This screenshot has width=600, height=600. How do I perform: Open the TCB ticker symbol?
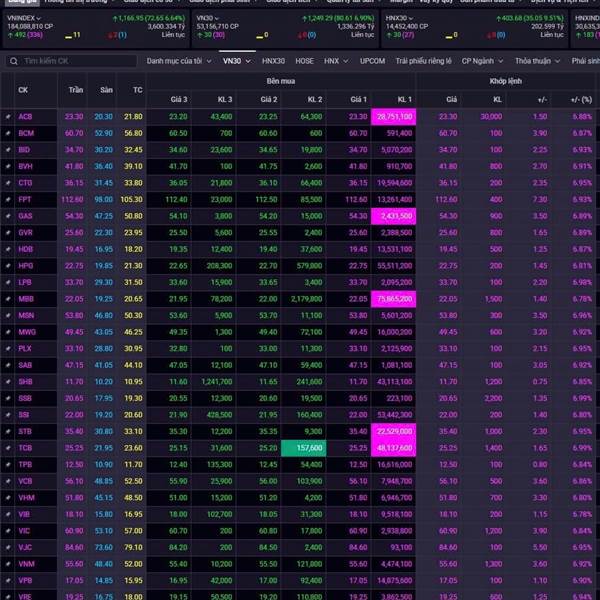pyautogui.click(x=25, y=448)
